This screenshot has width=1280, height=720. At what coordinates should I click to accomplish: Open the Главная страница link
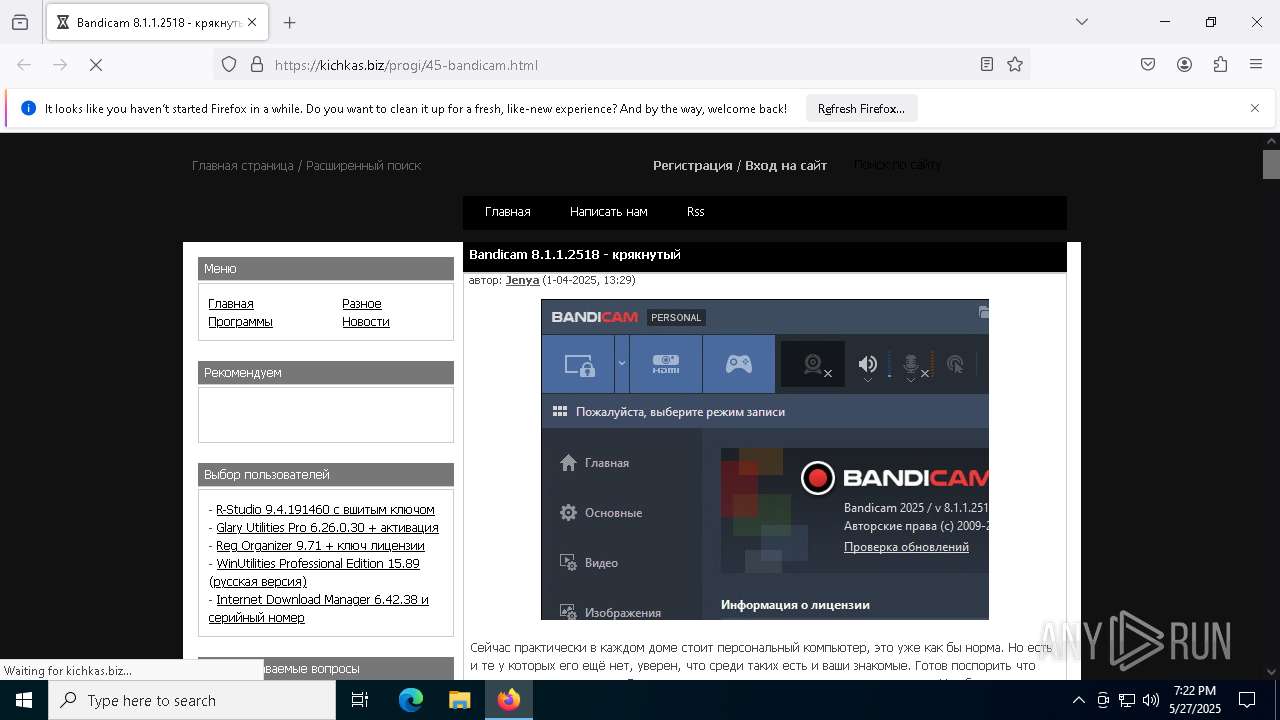pyautogui.click(x=242, y=165)
